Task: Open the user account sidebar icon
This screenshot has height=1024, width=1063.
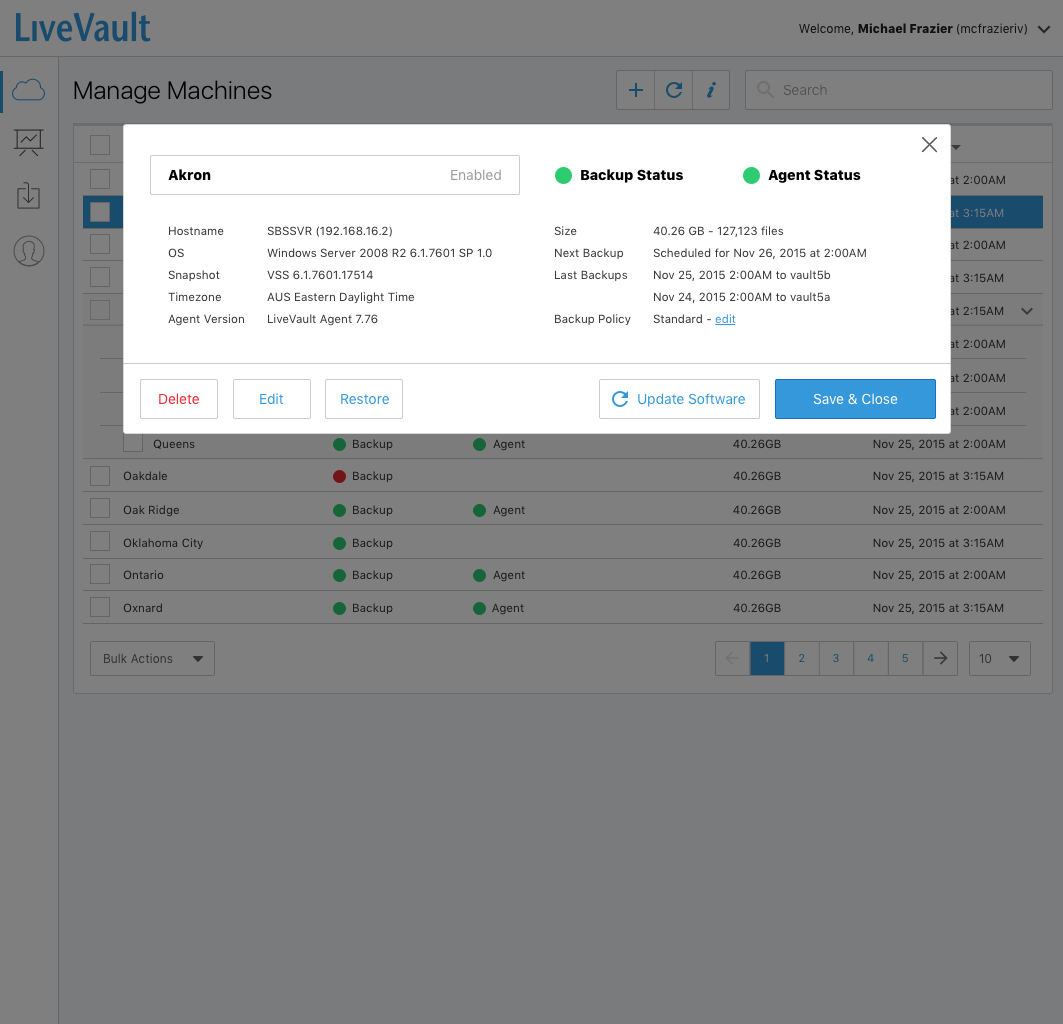Action: point(28,251)
